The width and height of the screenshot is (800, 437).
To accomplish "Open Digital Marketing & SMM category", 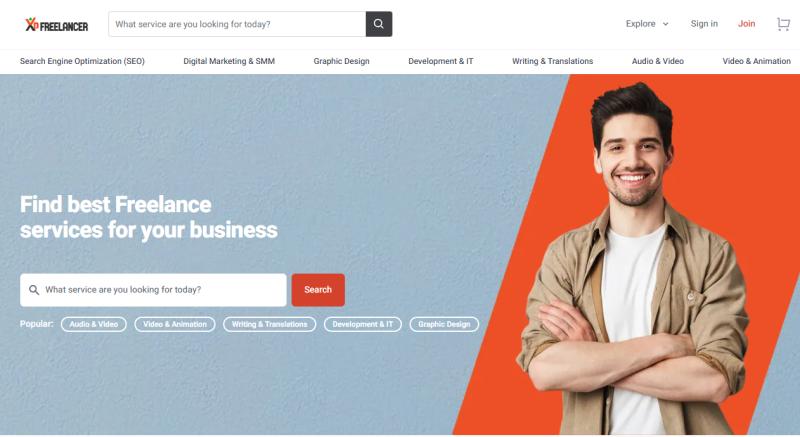I will tap(229, 61).
